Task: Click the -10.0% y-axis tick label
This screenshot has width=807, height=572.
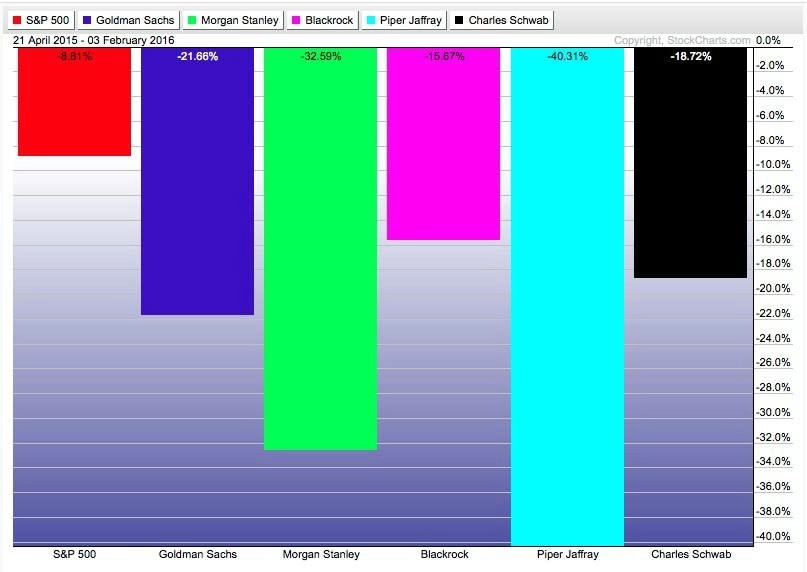Action: (773, 164)
